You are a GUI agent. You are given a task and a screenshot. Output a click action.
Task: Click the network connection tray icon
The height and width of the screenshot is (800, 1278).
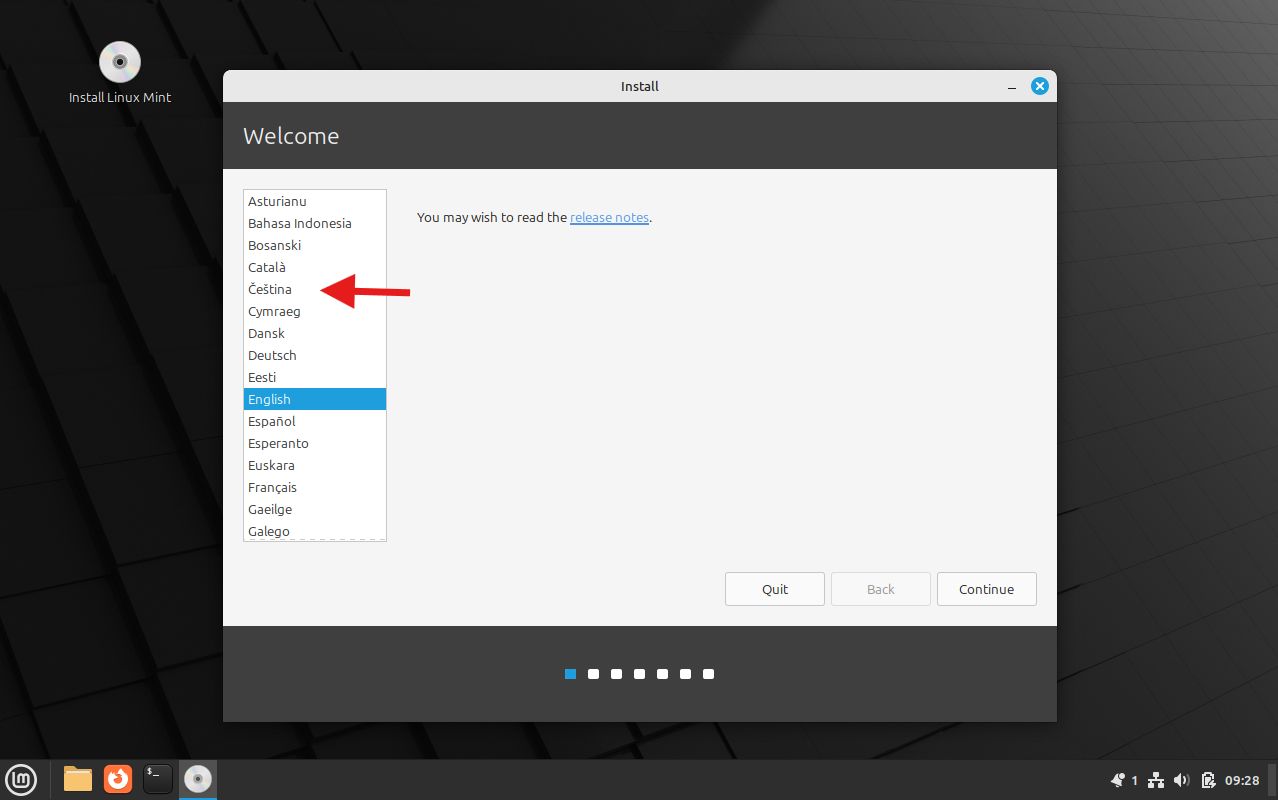tap(1156, 780)
